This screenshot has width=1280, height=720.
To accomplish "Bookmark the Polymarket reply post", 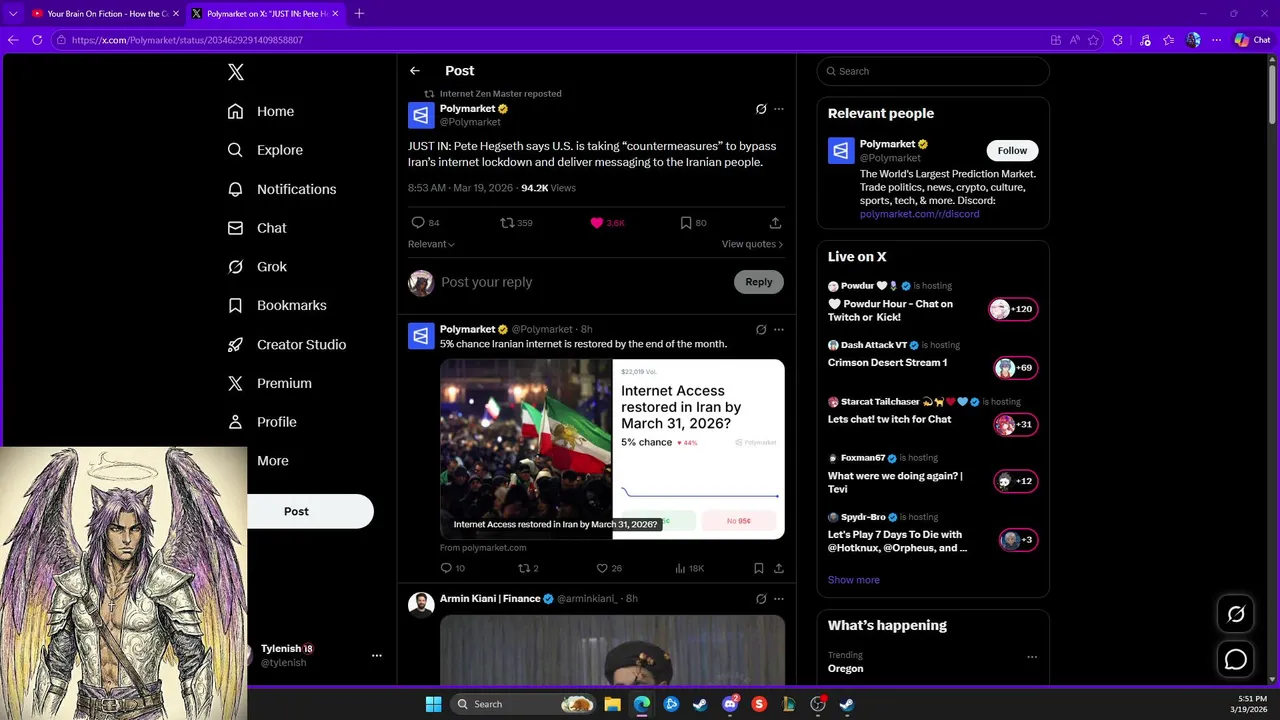I will pos(759,568).
